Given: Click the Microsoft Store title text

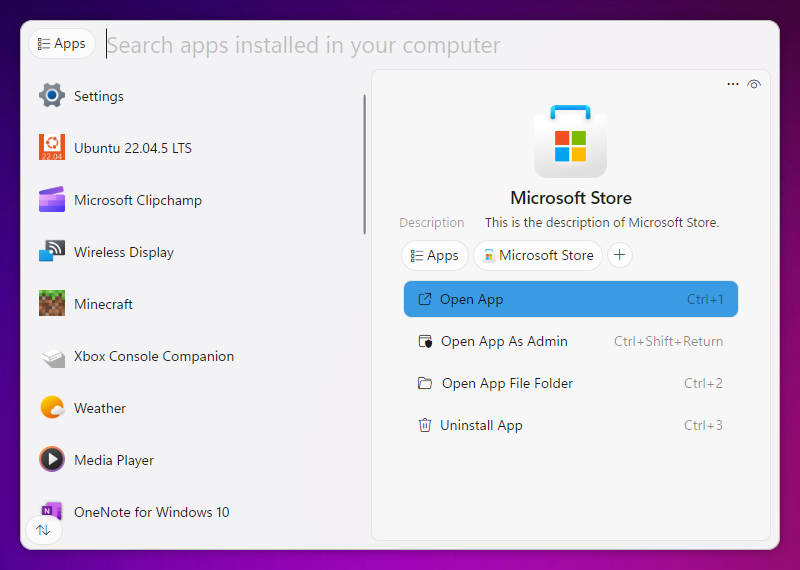Looking at the screenshot, I should pyautogui.click(x=571, y=197).
